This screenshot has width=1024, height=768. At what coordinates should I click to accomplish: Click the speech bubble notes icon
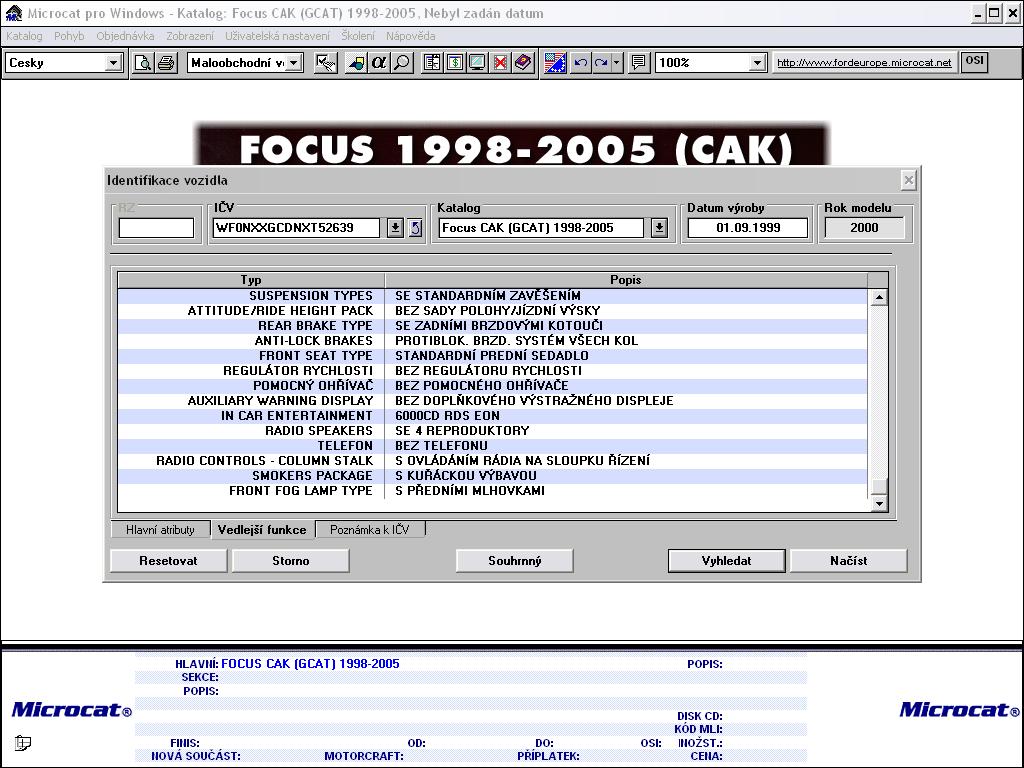[x=639, y=63]
